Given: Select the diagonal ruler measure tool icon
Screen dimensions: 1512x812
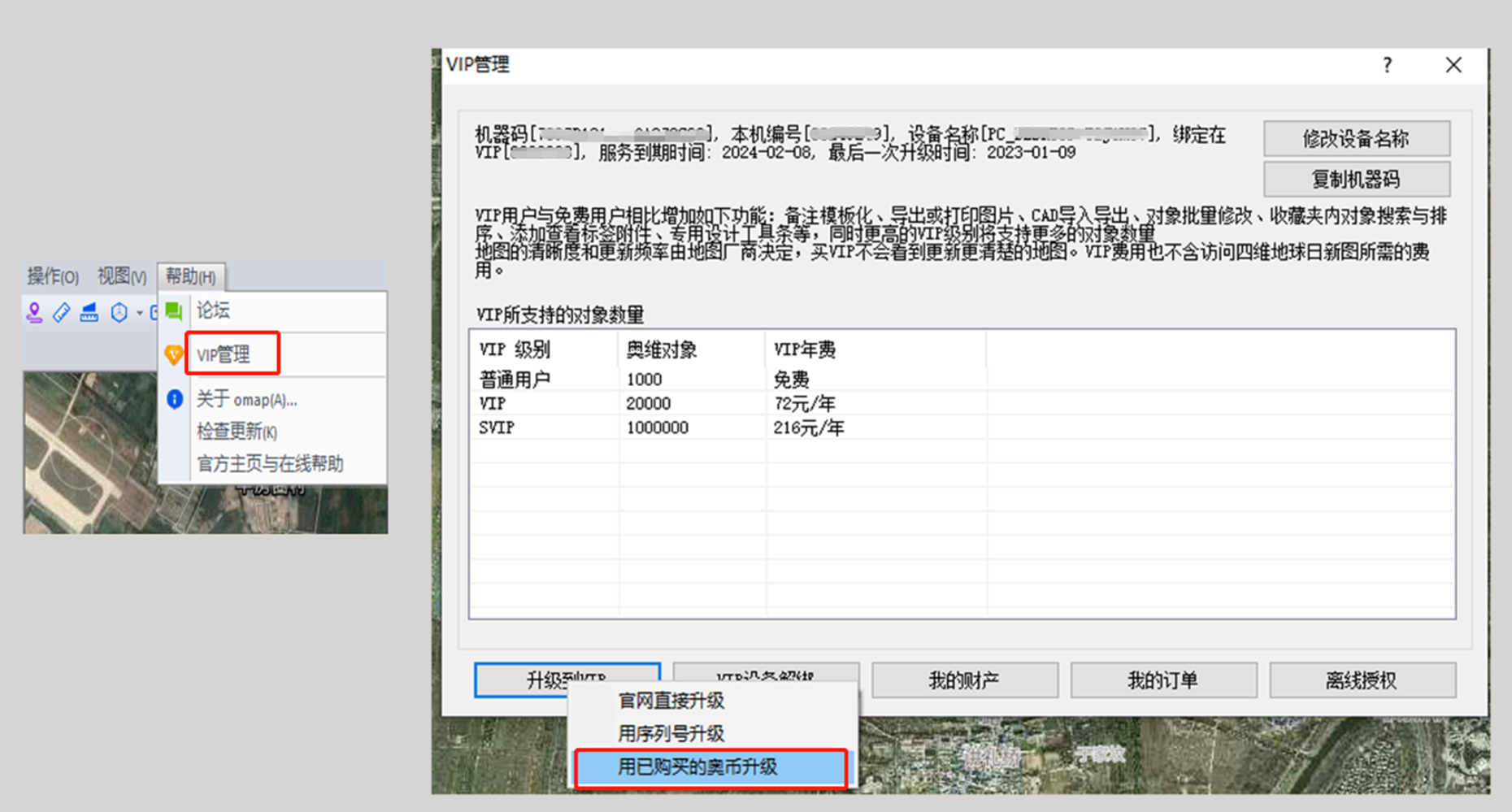Looking at the screenshot, I should (x=62, y=312).
